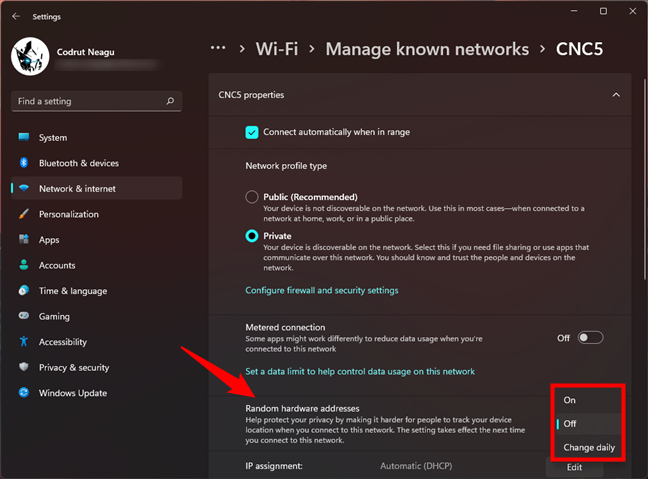Uncheck Connect automatically when in range
Viewport: 648px width, 479px height.
pos(252,132)
